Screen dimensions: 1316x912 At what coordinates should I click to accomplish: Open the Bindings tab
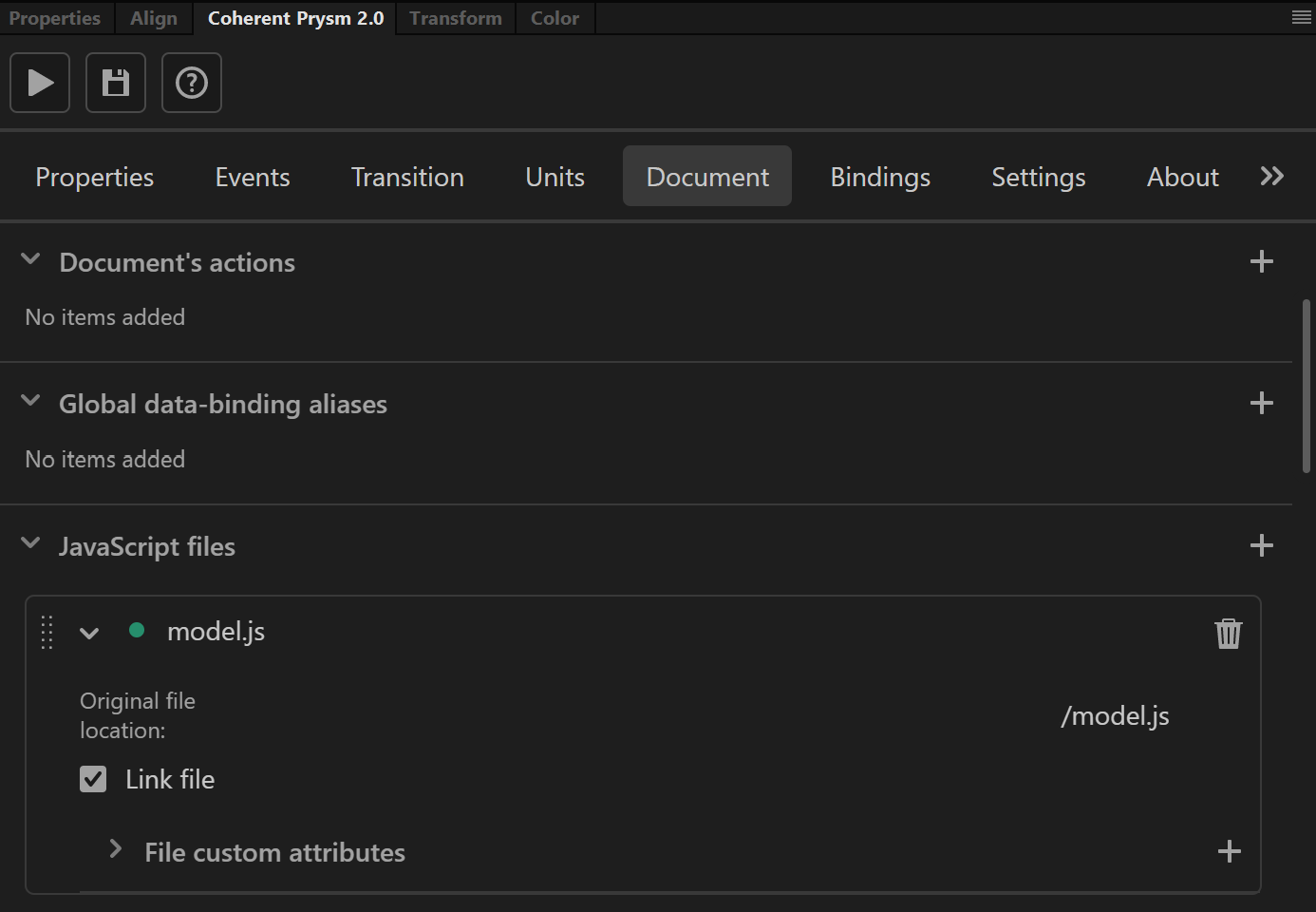pos(881,177)
